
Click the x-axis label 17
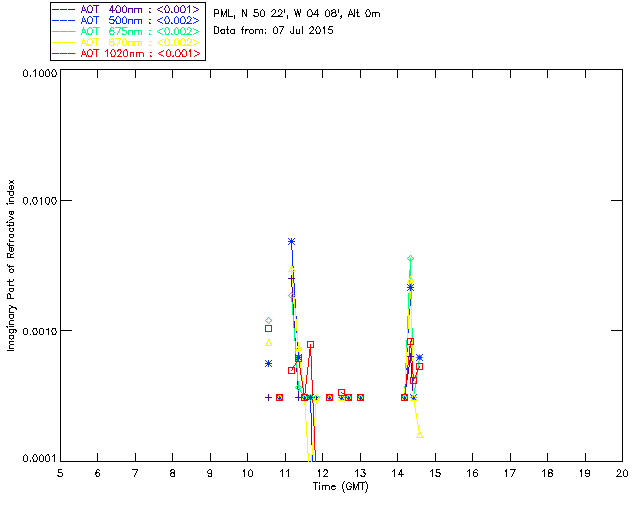[510, 473]
